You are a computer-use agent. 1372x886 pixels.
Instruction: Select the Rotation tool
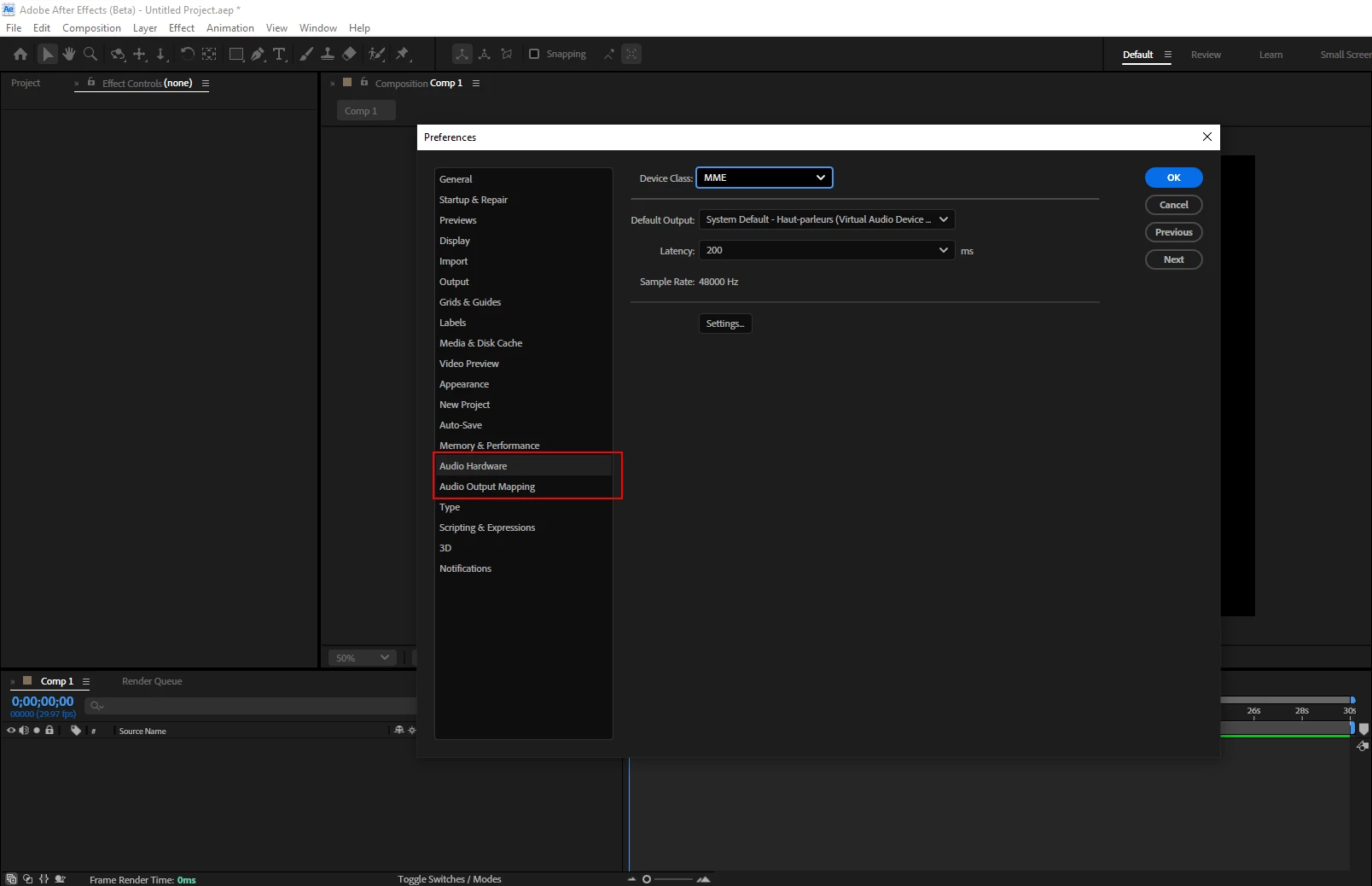point(187,54)
